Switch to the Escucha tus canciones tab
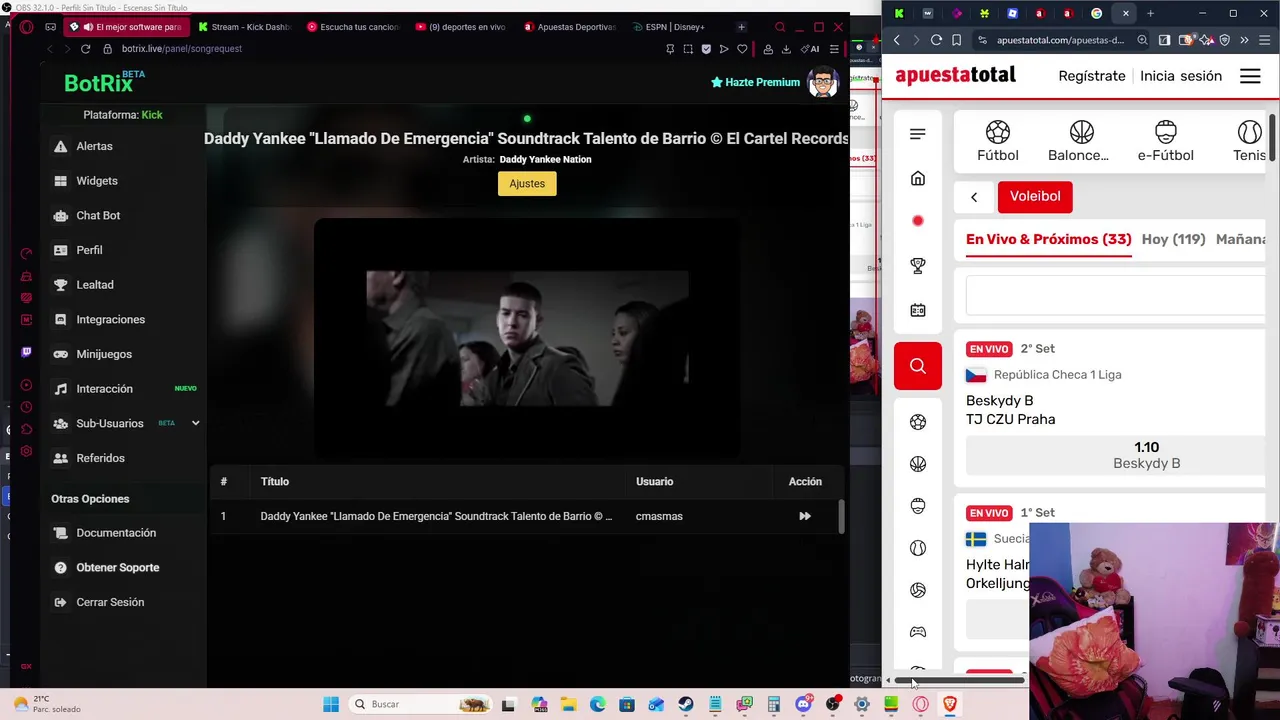Viewport: 1280px width, 720px height. pyautogui.click(x=352, y=27)
